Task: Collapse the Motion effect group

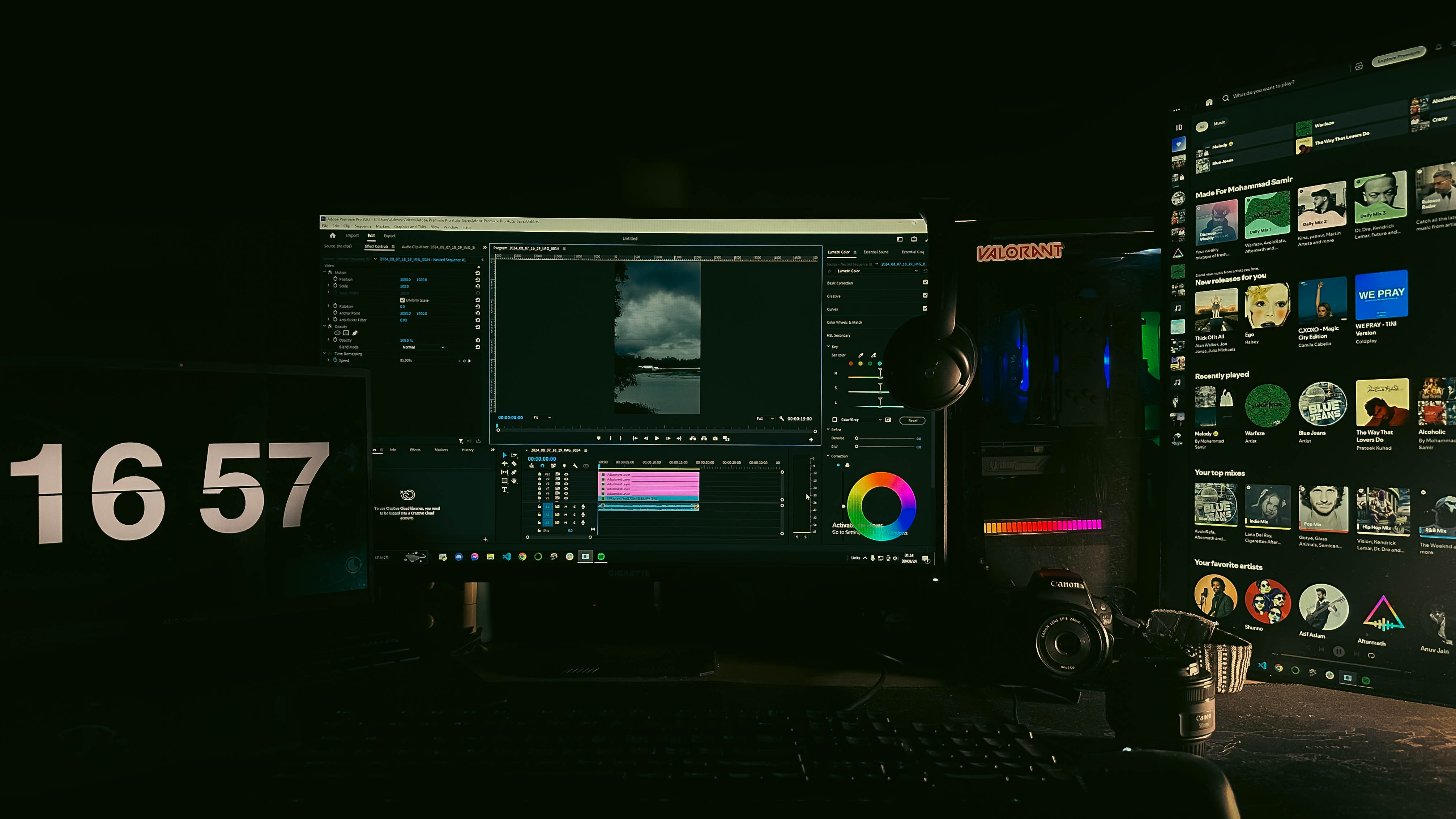Action: tap(325, 272)
